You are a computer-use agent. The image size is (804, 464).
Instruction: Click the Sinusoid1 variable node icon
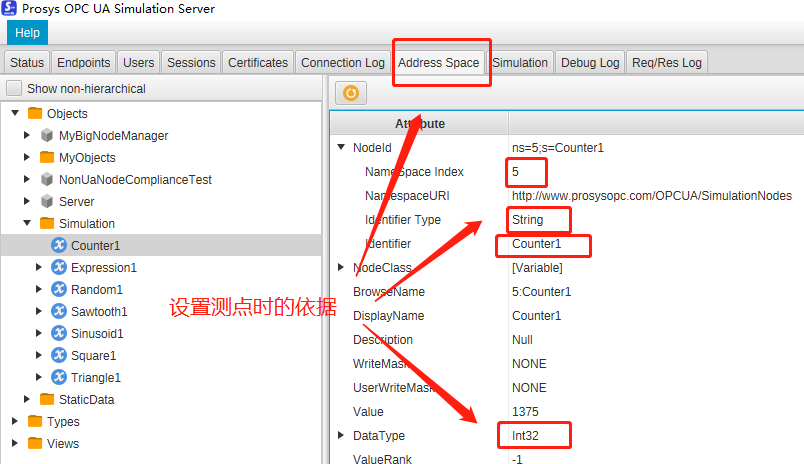tap(59, 333)
